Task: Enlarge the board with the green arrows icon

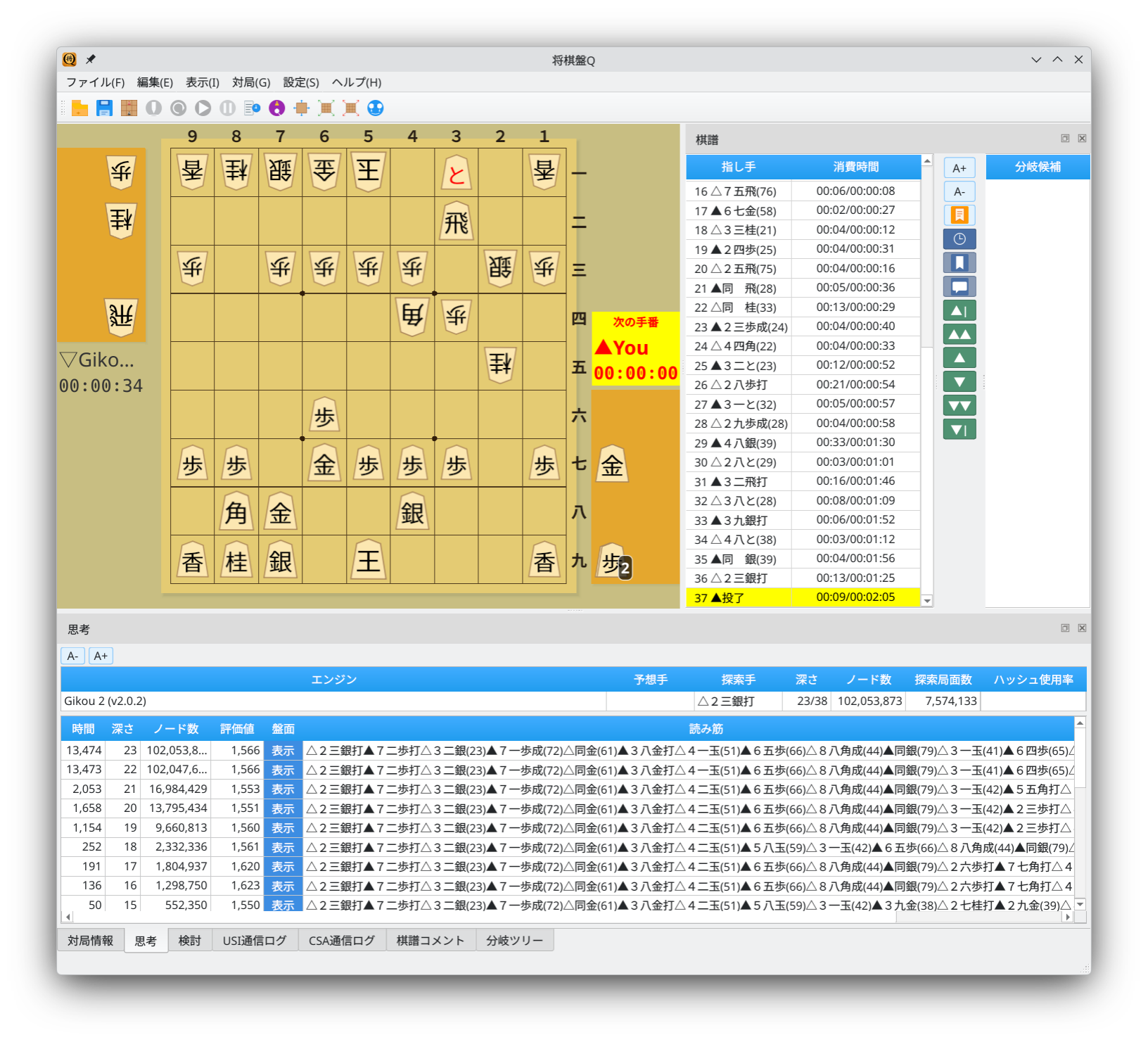Action: (326, 108)
